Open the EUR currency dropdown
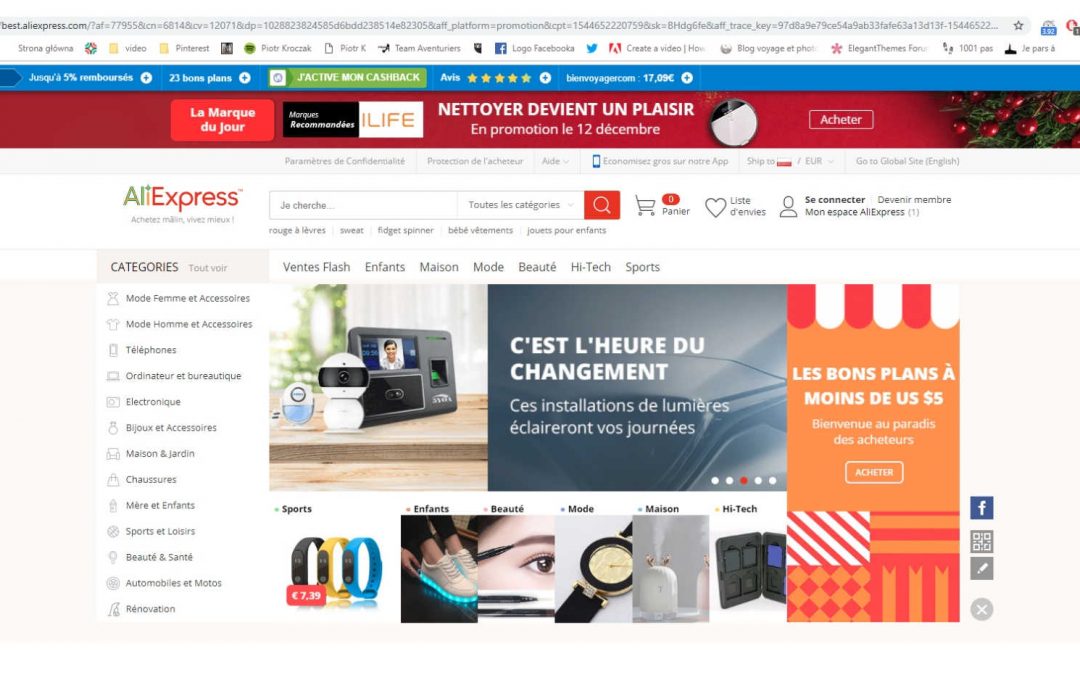The image size is (1080, 675). 820,161
